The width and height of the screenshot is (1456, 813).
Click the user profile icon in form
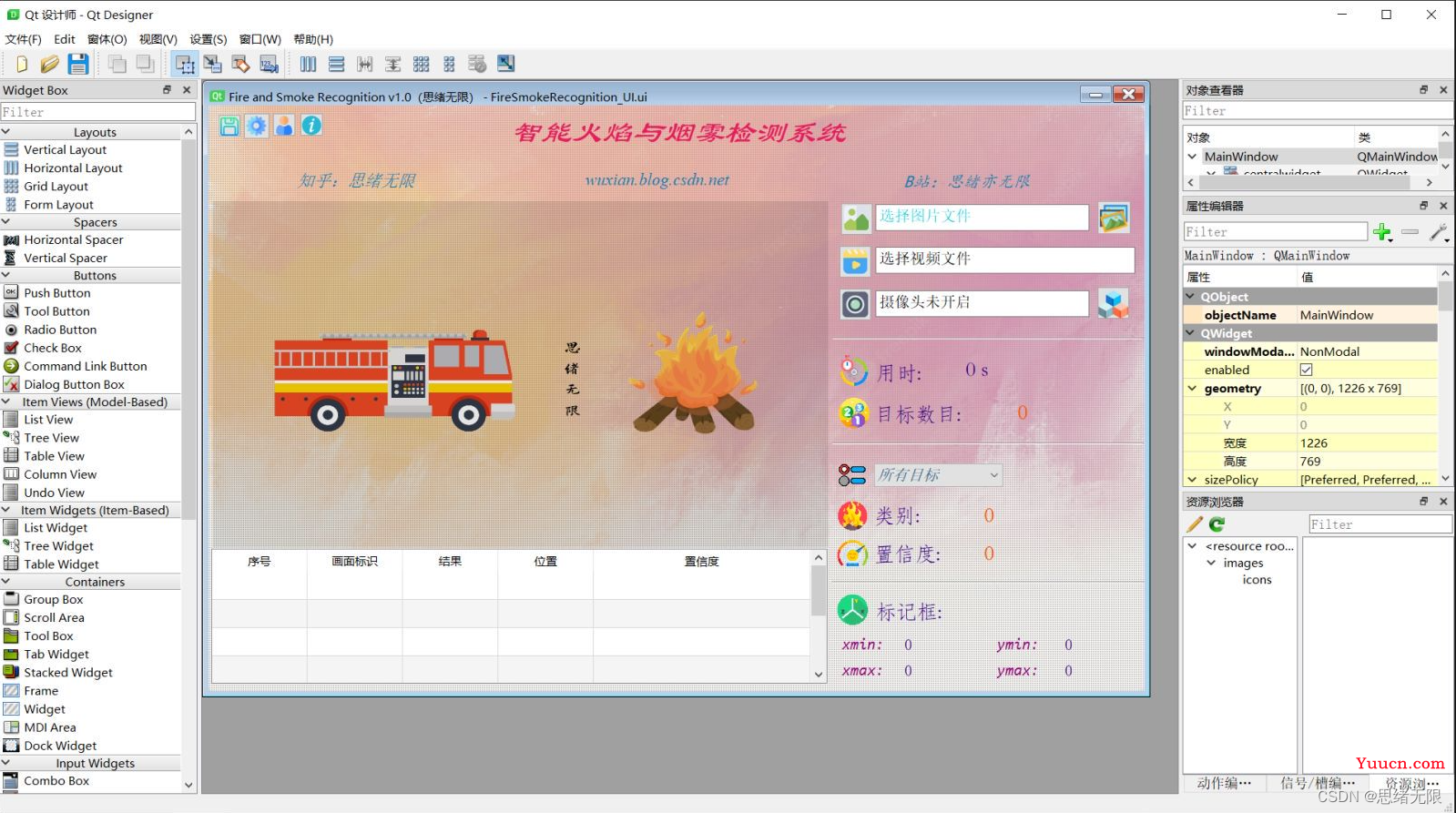[284, 126]
